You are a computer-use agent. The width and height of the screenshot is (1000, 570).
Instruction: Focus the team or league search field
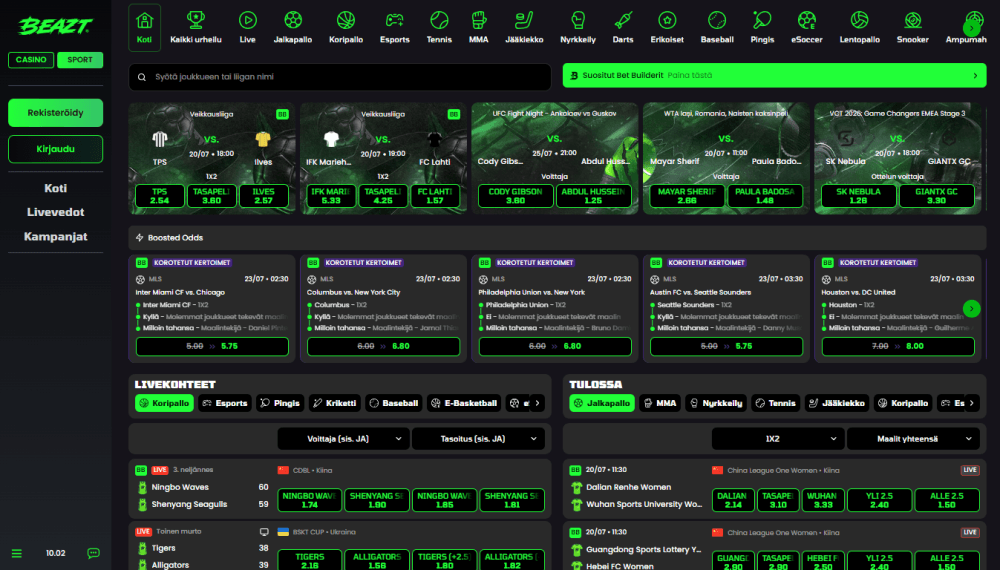tap(340, 77)
